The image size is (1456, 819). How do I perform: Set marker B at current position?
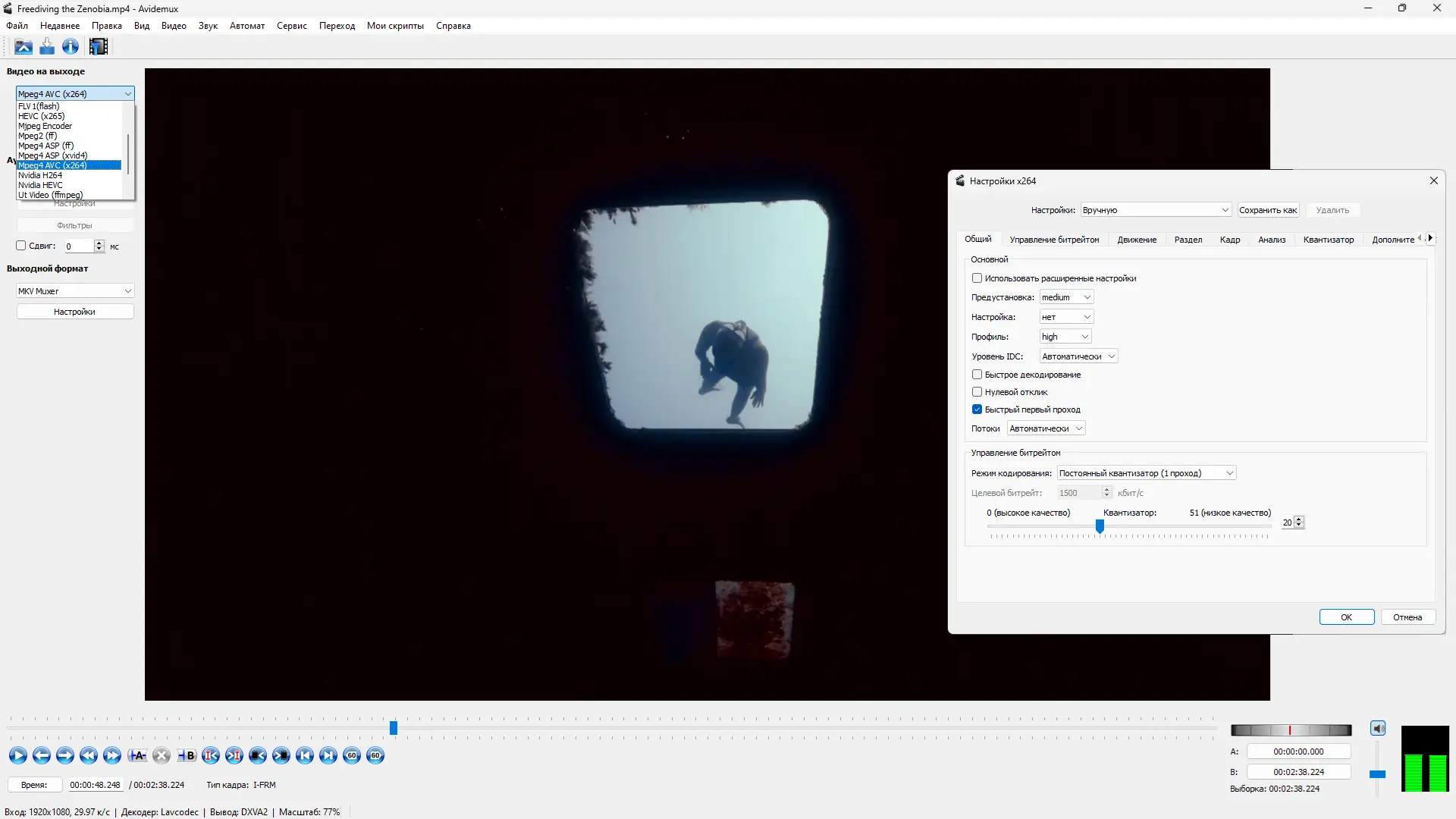coord(186,755)
